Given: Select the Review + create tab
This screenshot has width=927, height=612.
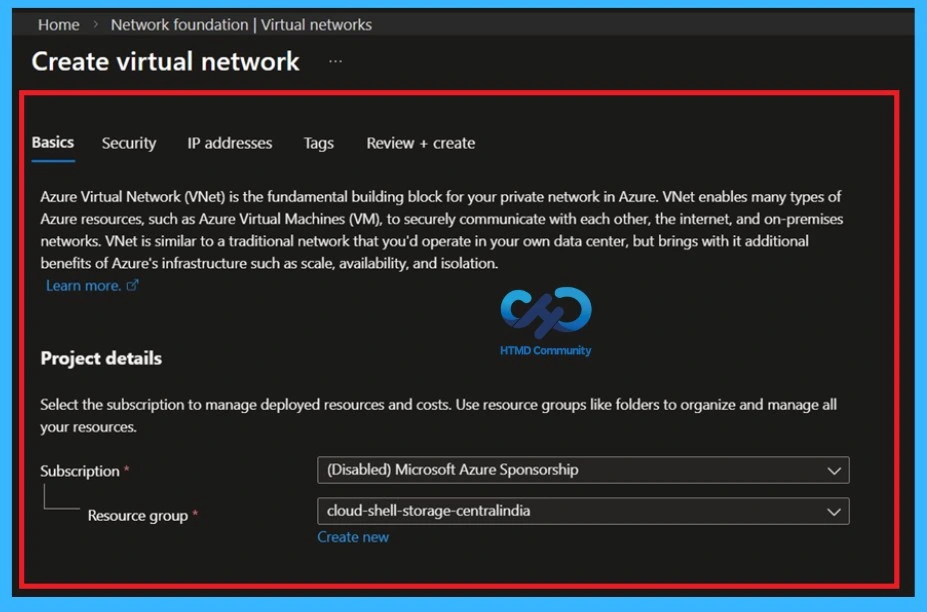Looking at the screenshot, I should (419, 143).
